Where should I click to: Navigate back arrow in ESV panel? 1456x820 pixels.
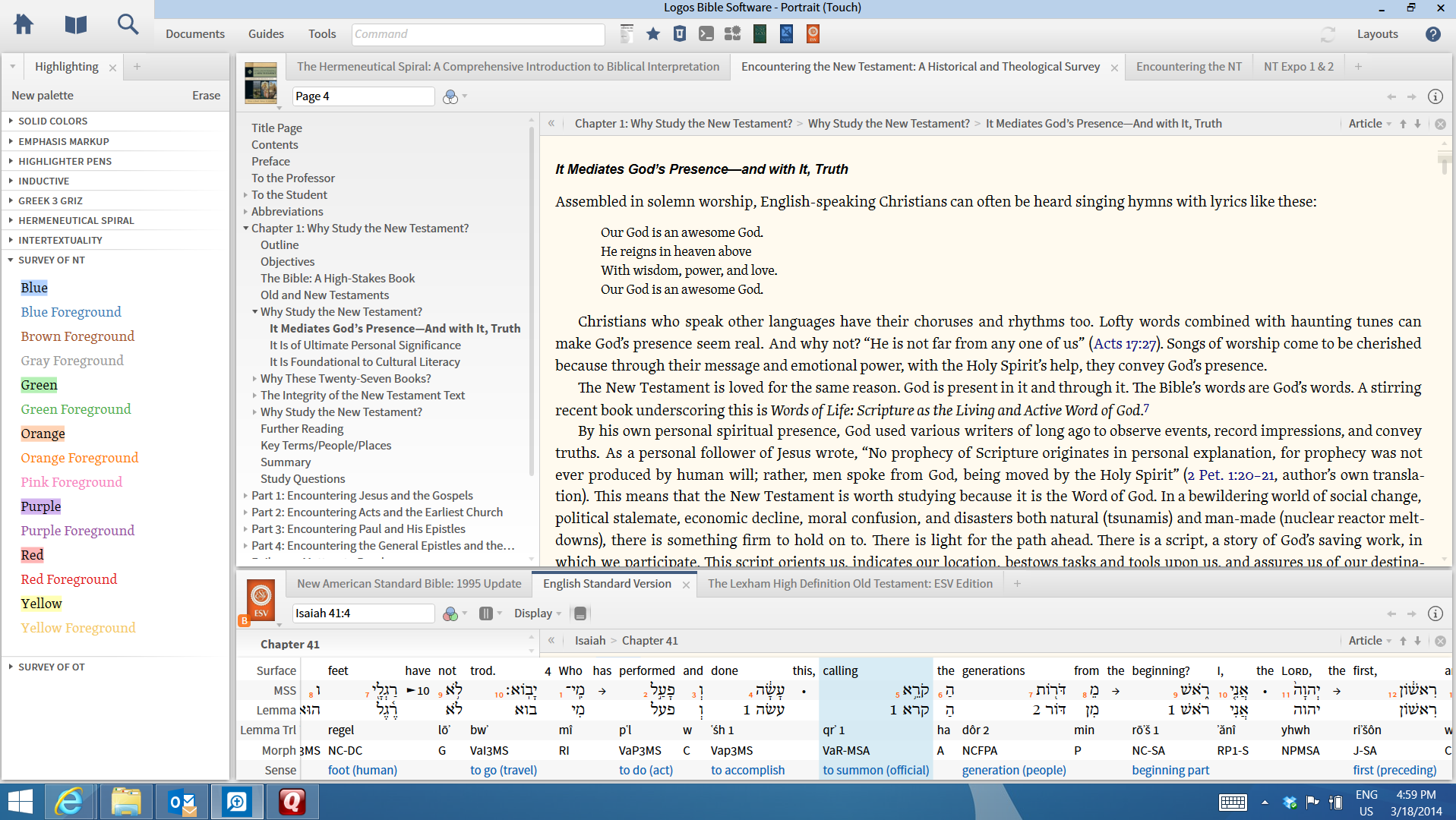[1391, 613]
